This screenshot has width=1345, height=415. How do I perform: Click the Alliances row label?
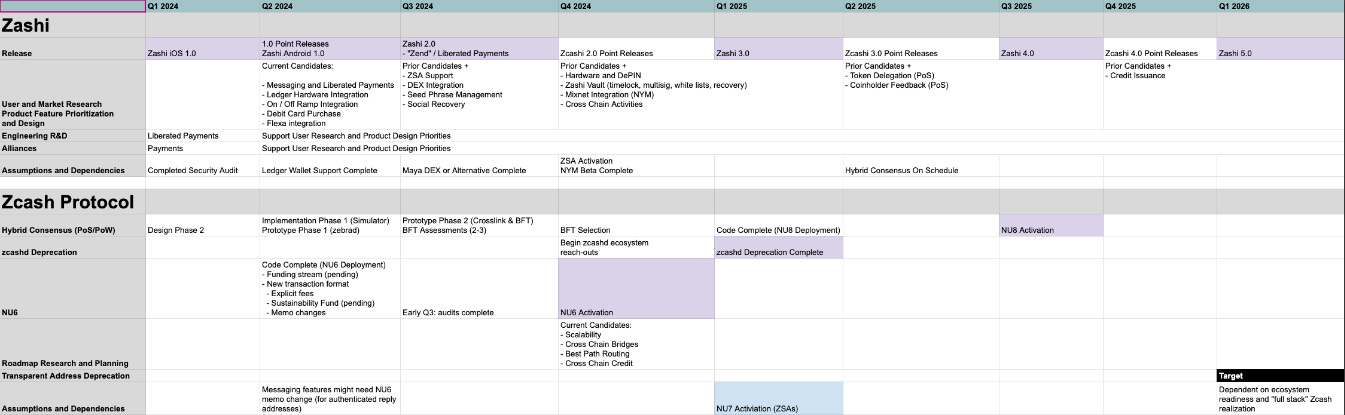73,147
